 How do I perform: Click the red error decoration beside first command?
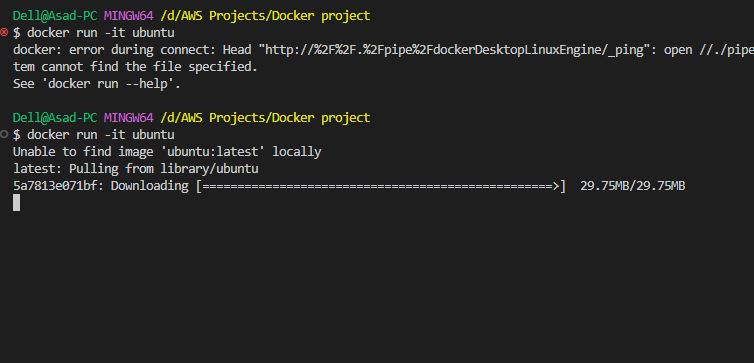click(x=4, y=32)
